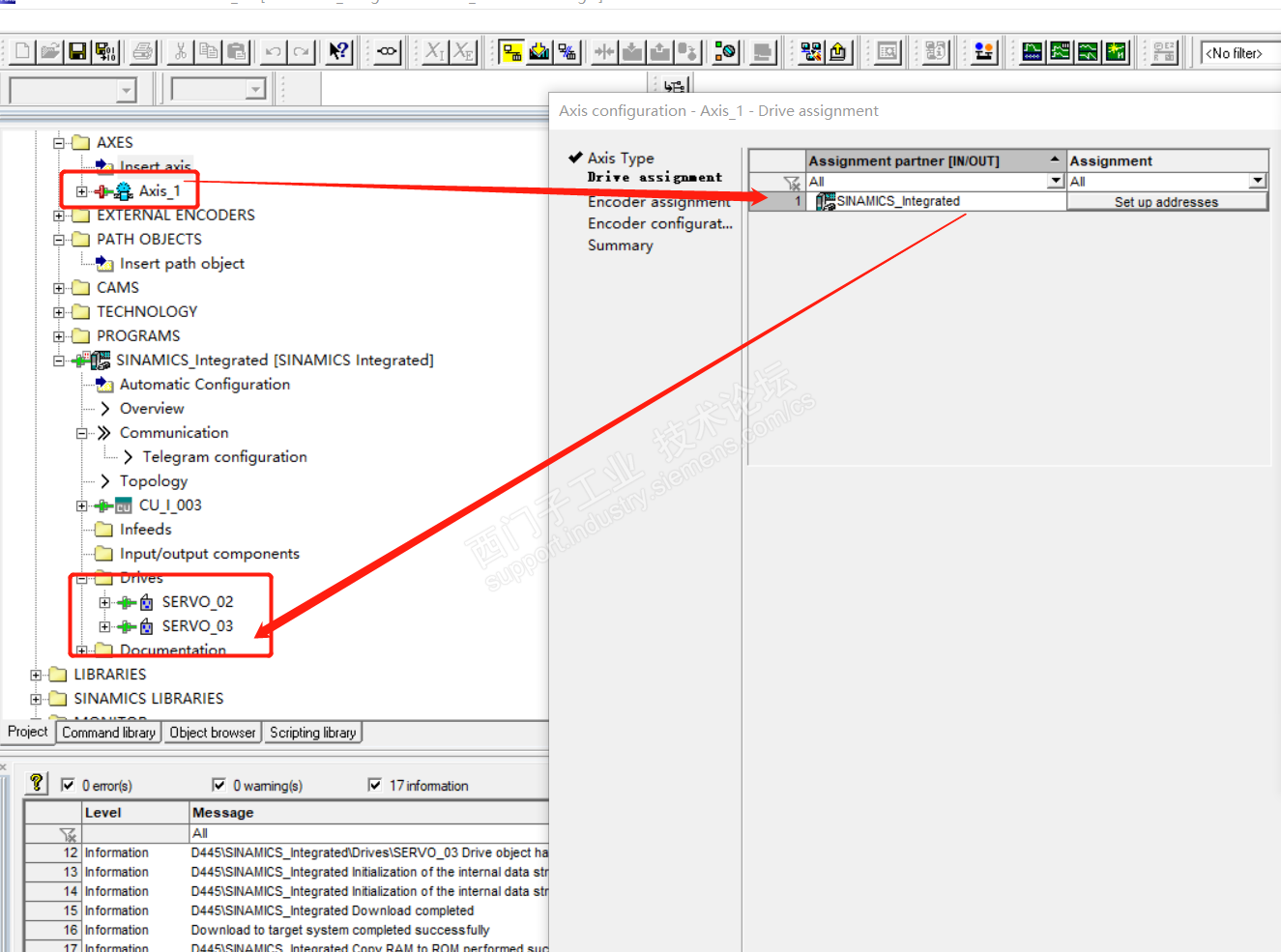Expand the SERVO_02 drive node
The image size is (1281, 952).
[x=105, y=602]
